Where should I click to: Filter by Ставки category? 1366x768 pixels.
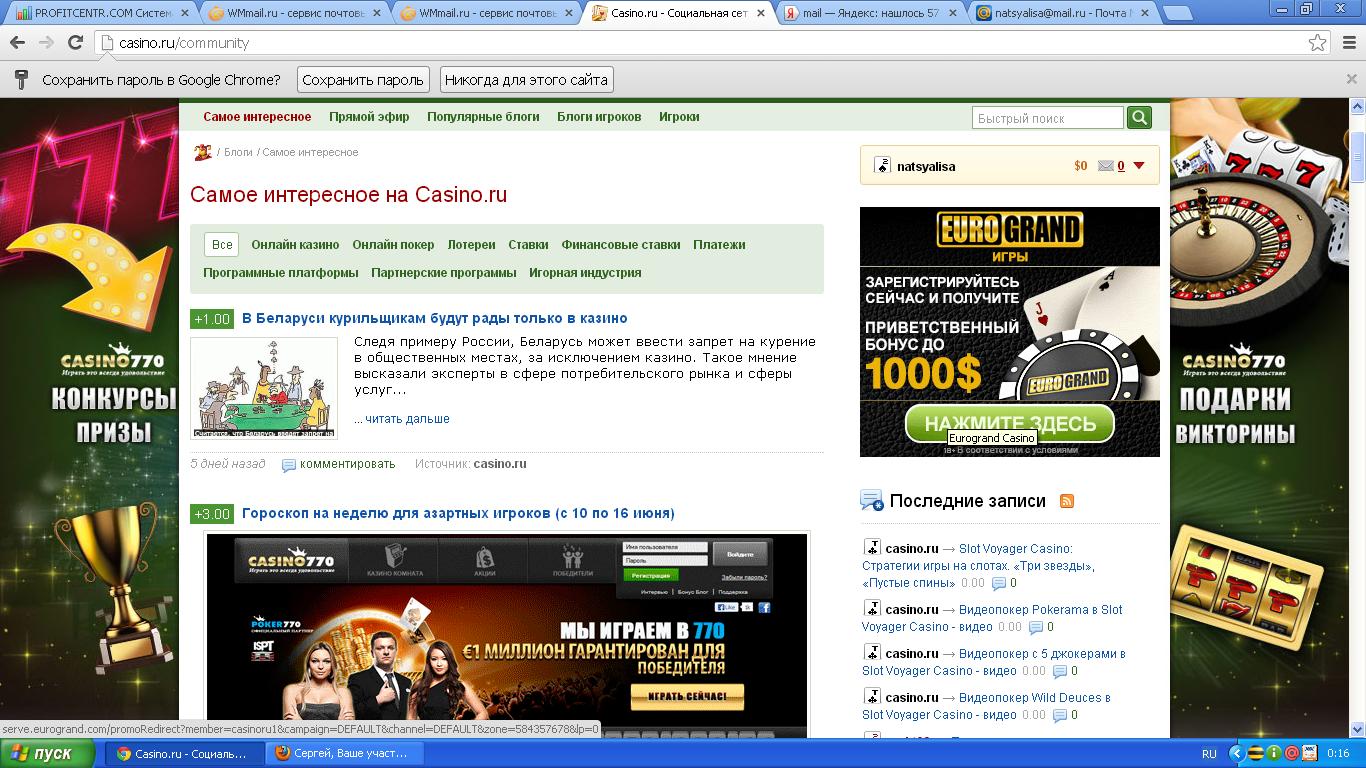[528, 245]
